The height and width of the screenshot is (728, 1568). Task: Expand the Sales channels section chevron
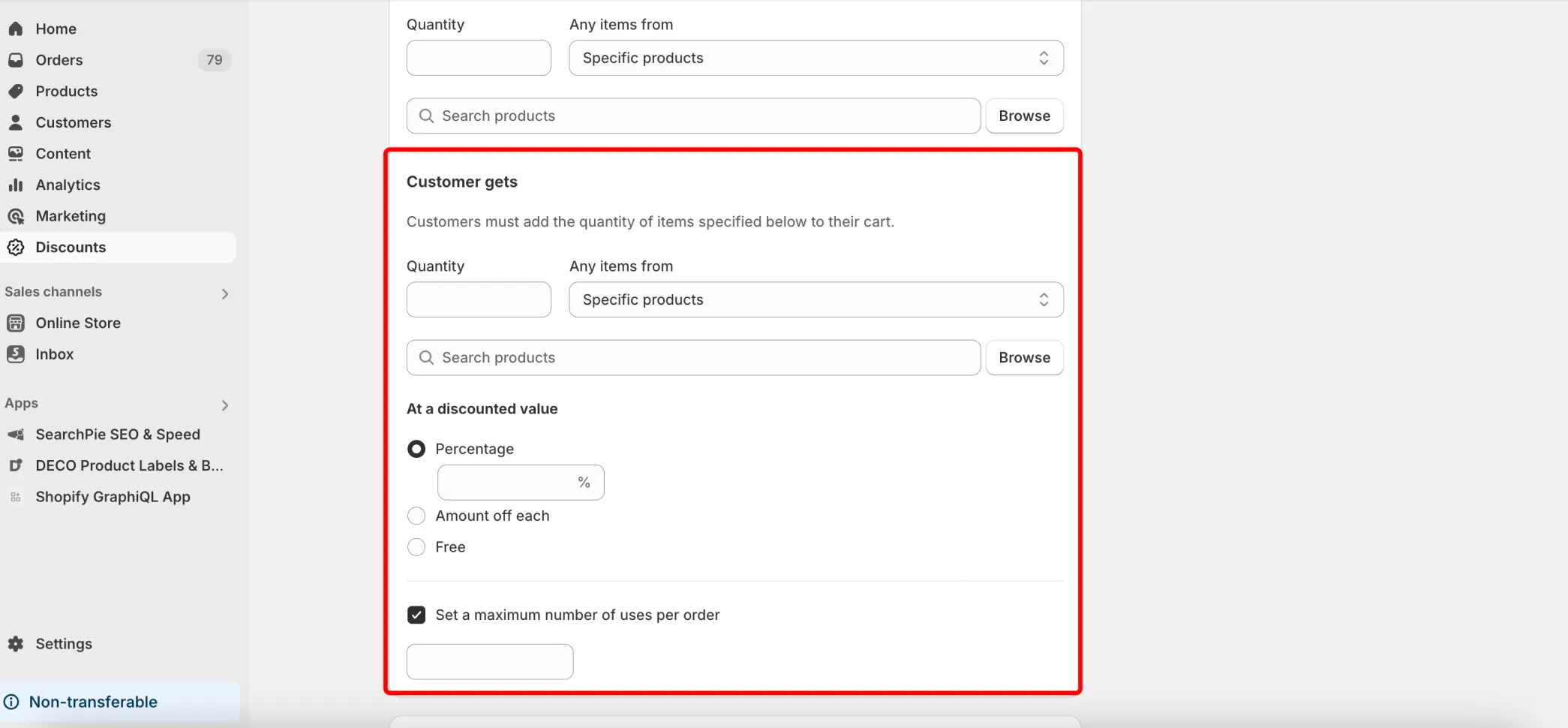pos(225,293)
